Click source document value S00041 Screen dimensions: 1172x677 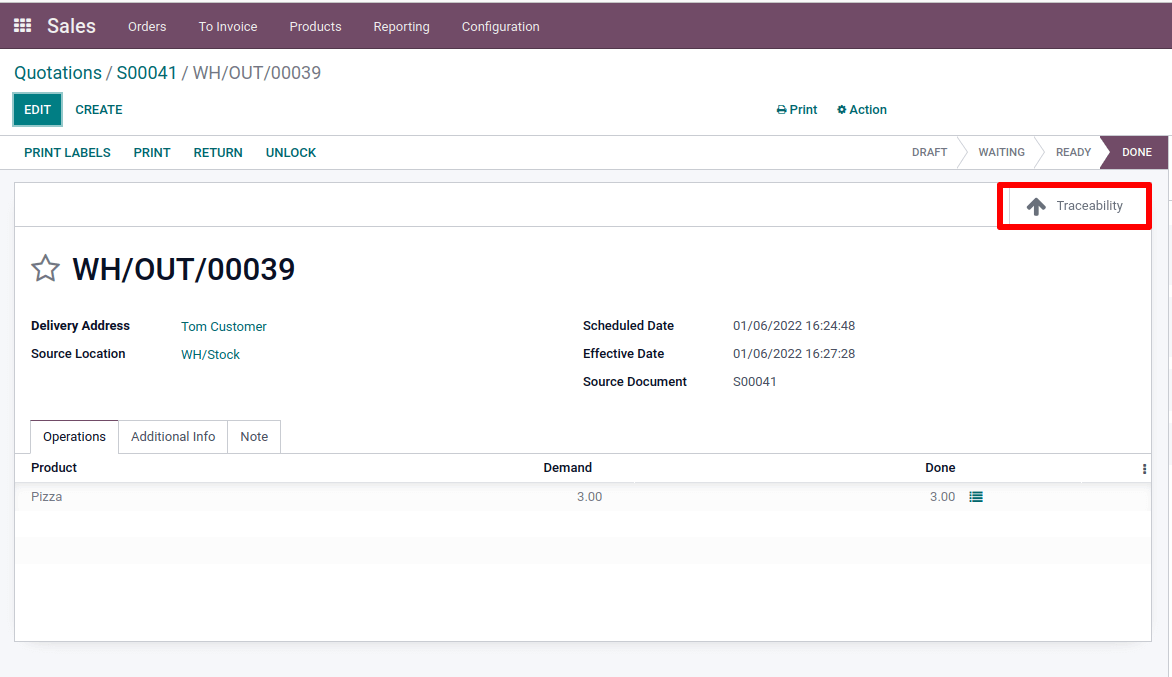[754, 382]
